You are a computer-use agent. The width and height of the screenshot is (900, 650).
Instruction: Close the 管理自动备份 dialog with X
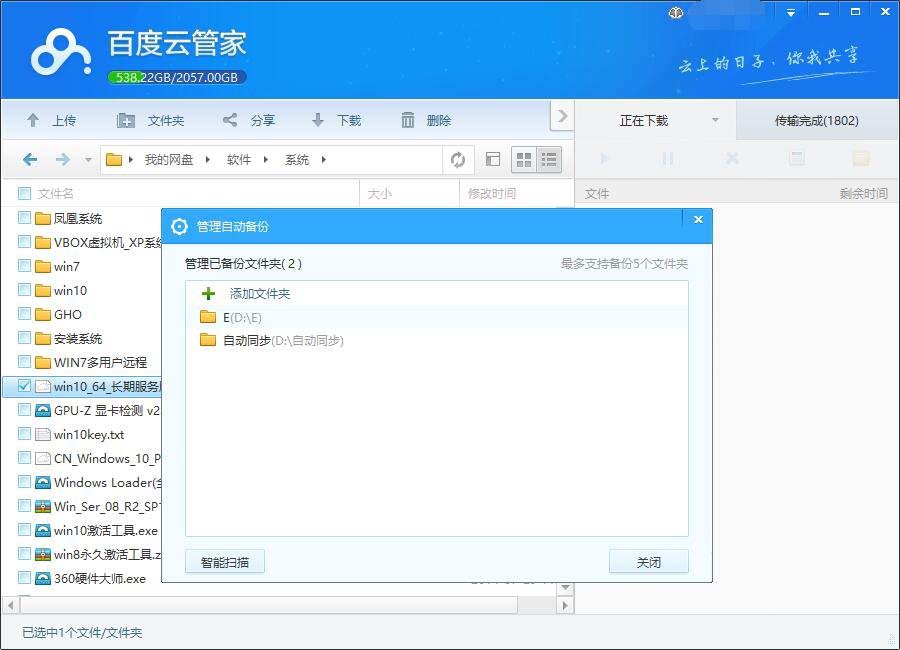tap(698, 219)
